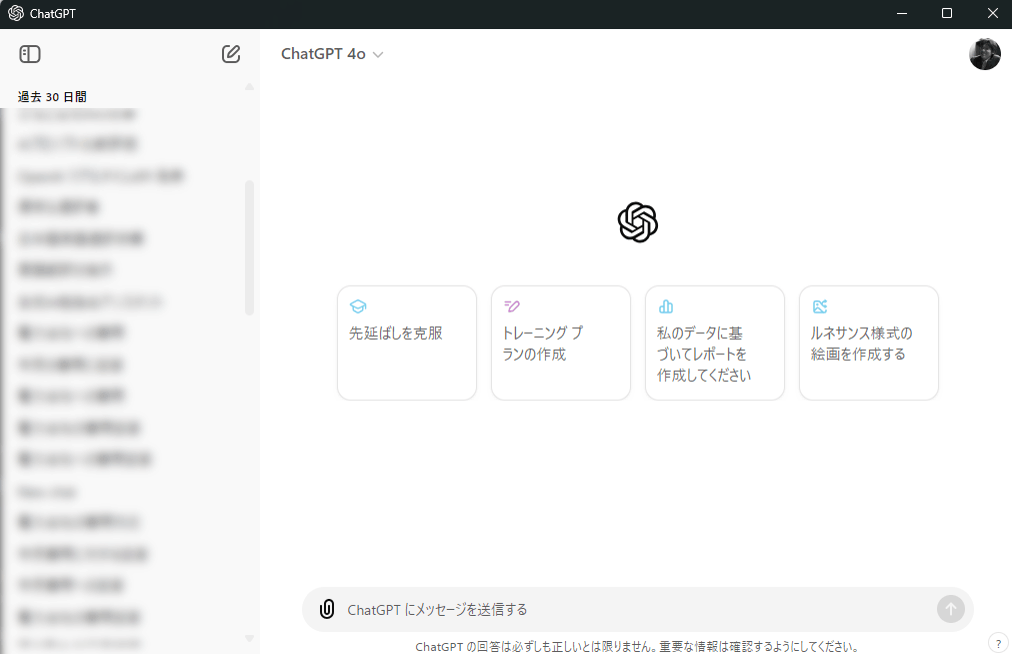1012x654 pixels.
Task: Open the user profile avatar menu
Action: click(x=984, y=54)
